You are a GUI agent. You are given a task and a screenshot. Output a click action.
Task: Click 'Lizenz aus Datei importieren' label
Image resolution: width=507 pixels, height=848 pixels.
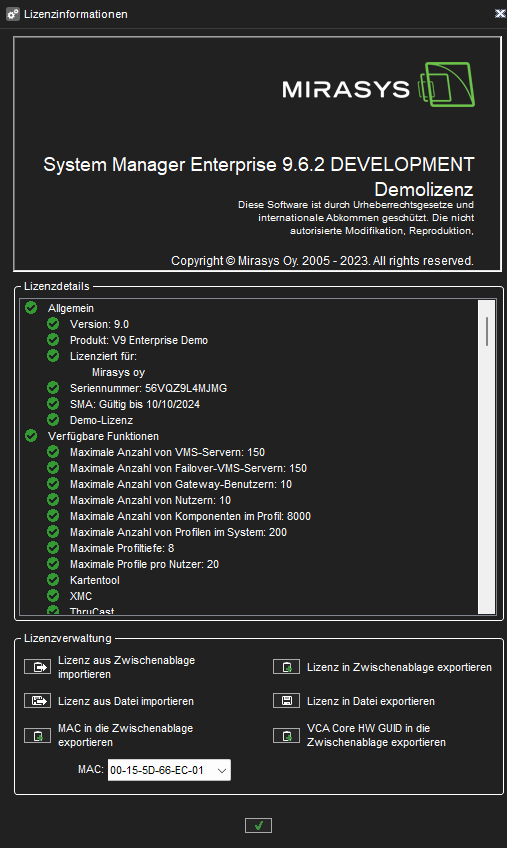click(x=126, y=701)
